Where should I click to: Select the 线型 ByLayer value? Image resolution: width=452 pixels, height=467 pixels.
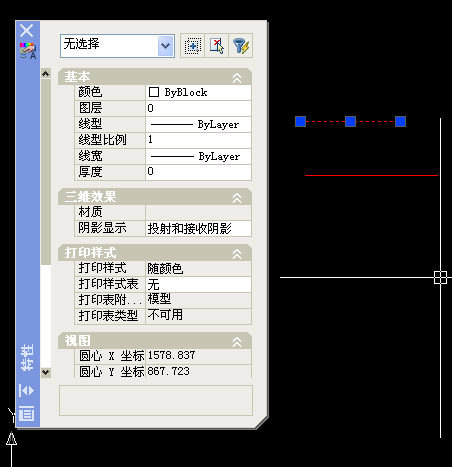(x=198, y=124)
